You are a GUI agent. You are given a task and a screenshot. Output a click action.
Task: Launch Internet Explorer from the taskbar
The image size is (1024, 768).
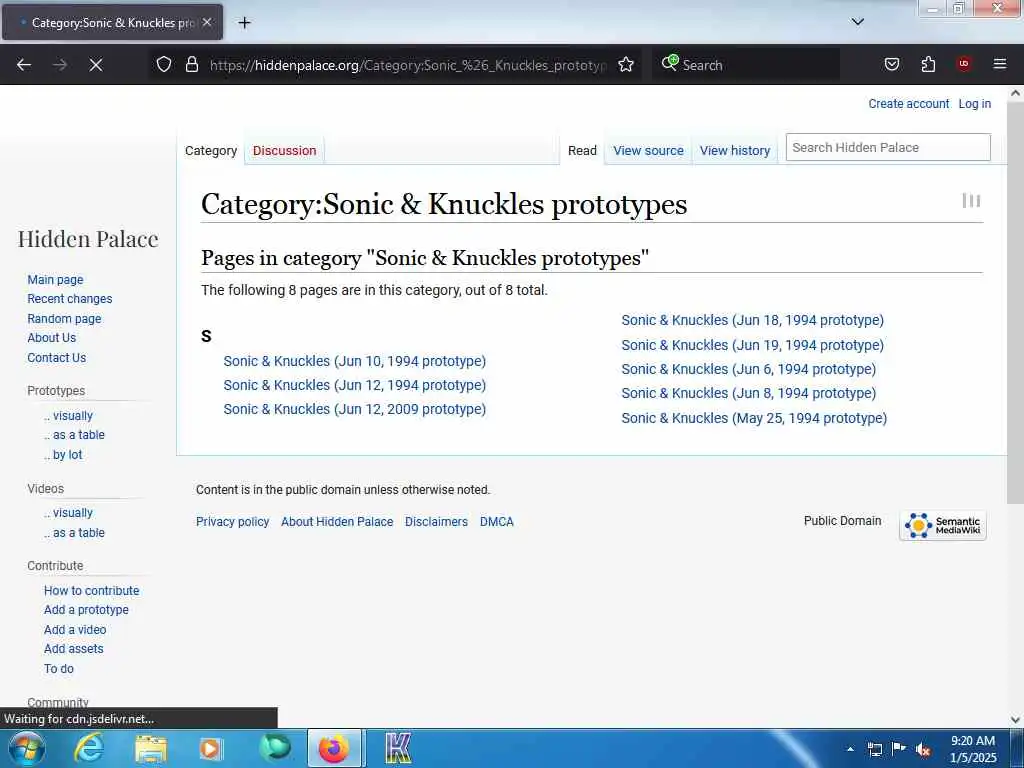[88, 748]
